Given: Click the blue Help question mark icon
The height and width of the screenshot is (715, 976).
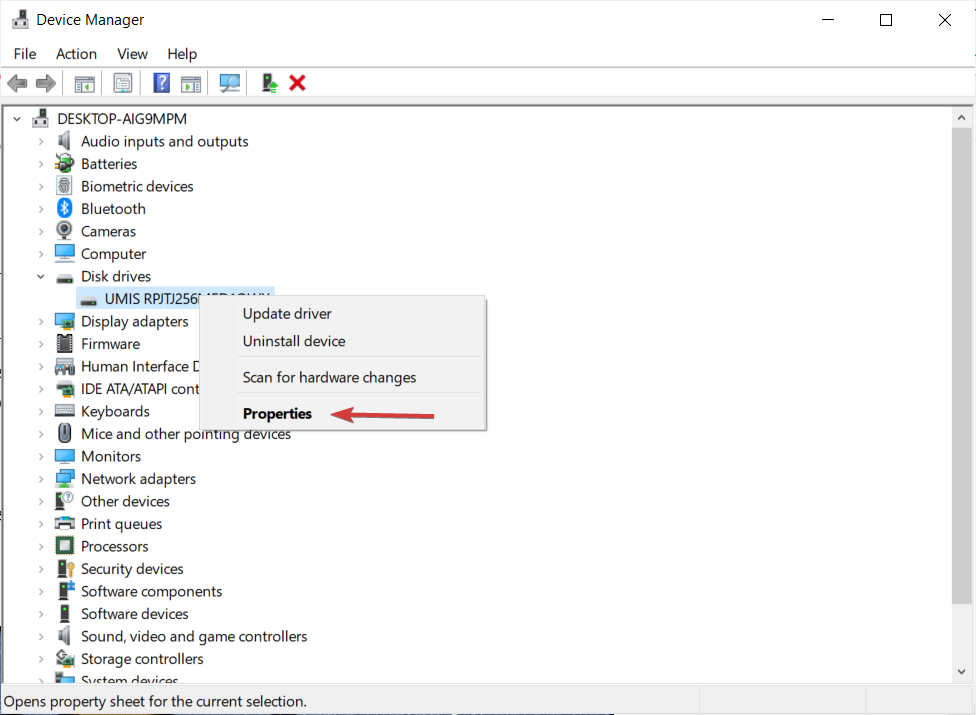Looking at the screenshot, I should pos(162,83).
